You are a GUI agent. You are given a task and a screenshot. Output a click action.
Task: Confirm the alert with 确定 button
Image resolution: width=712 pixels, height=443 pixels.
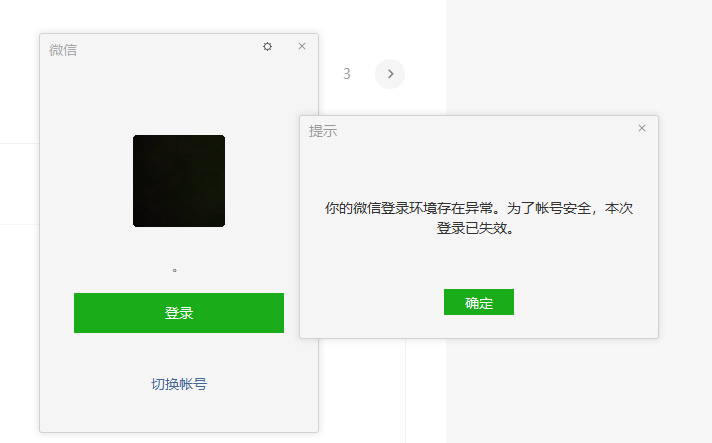point(479,302)
